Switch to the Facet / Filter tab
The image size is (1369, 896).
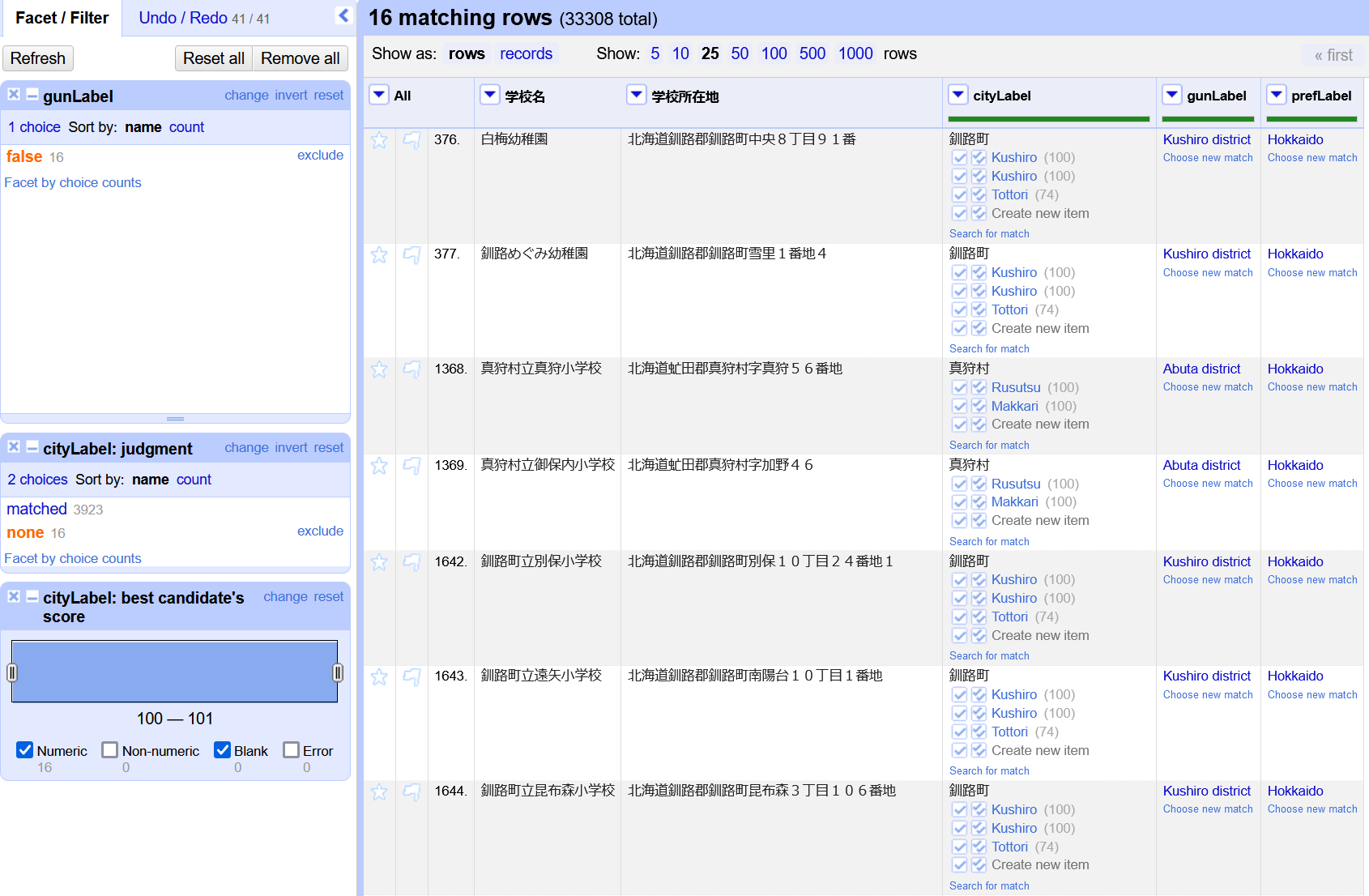coord(62,18)
